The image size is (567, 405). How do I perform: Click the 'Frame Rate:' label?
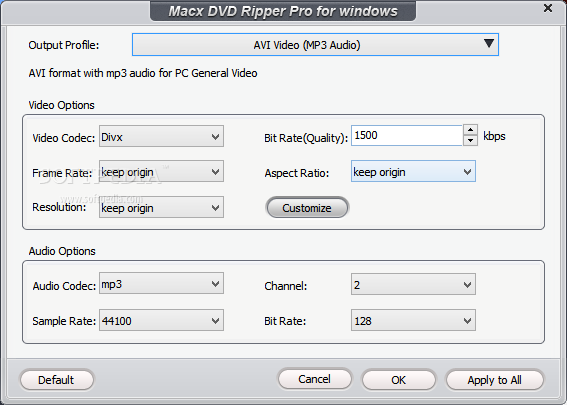click(62, 173)
